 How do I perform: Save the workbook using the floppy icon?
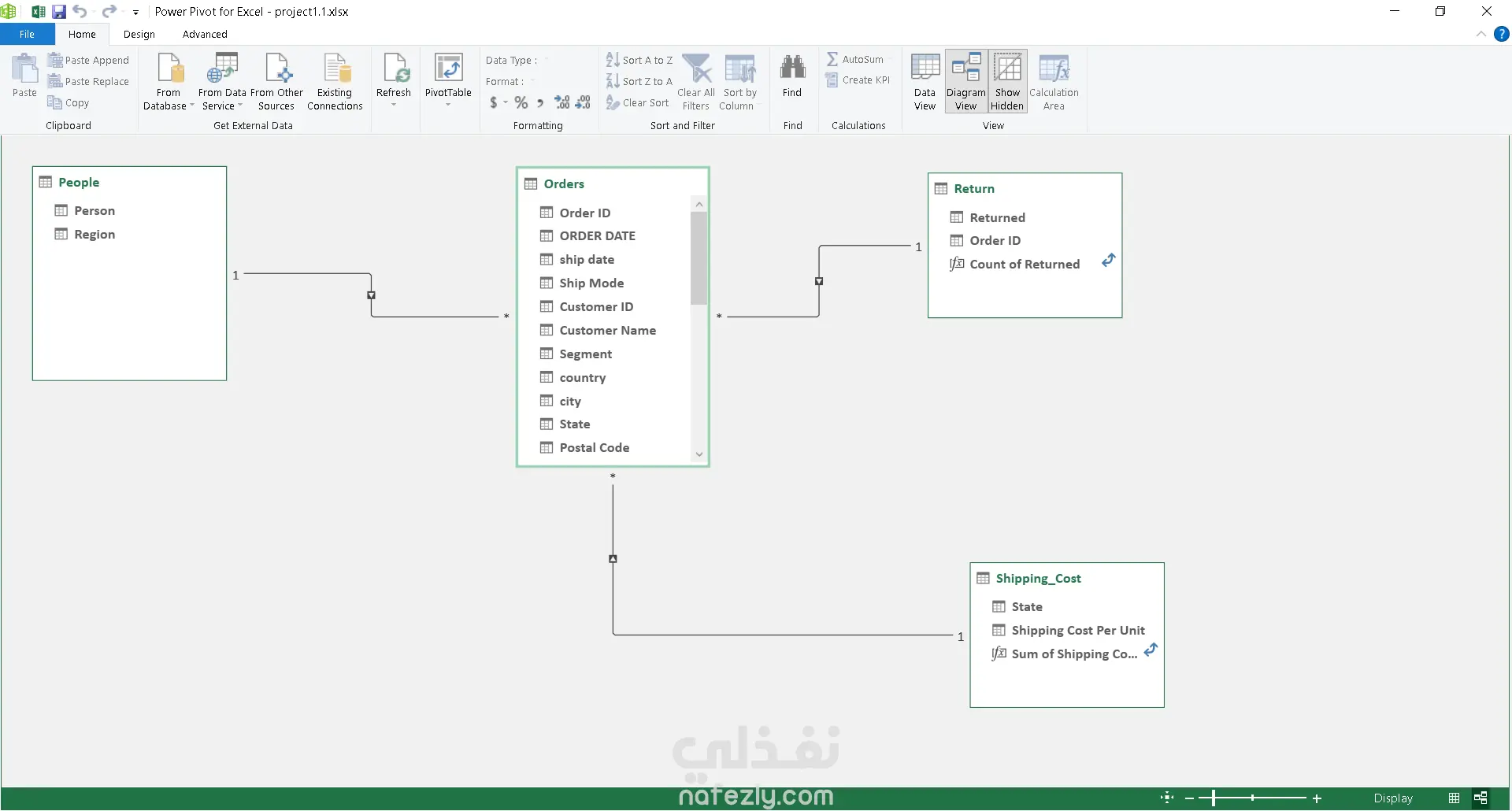[59, 12]
